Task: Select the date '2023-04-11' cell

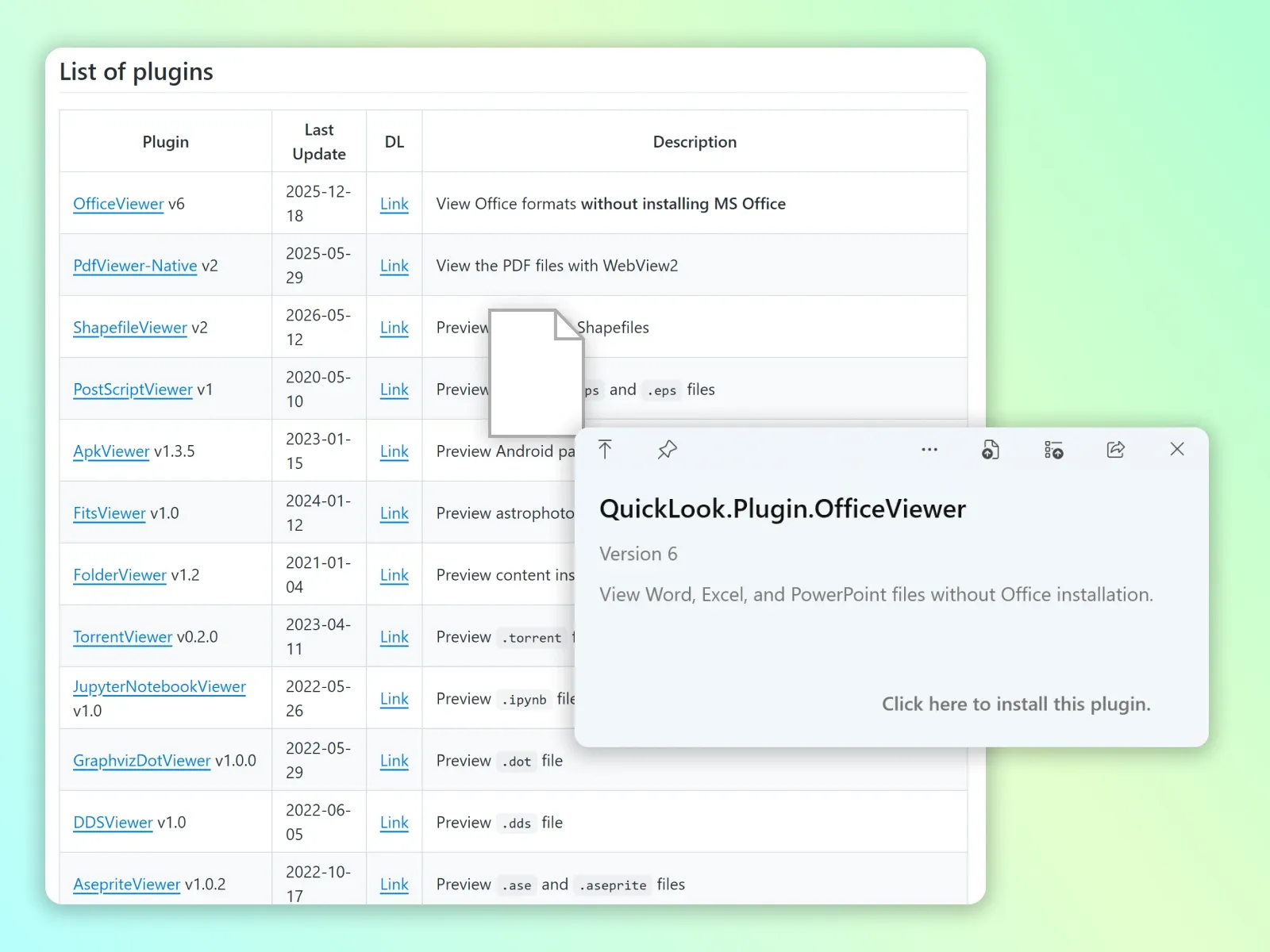Action: [318, 637]
